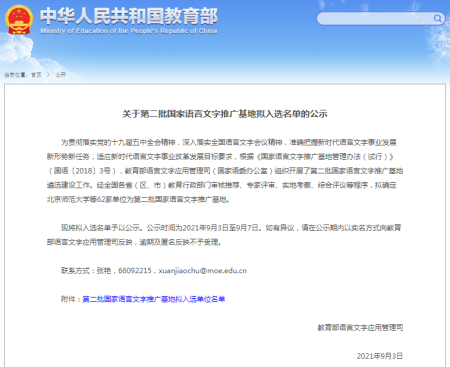Click the search magnifier icon

click(437, 18)
